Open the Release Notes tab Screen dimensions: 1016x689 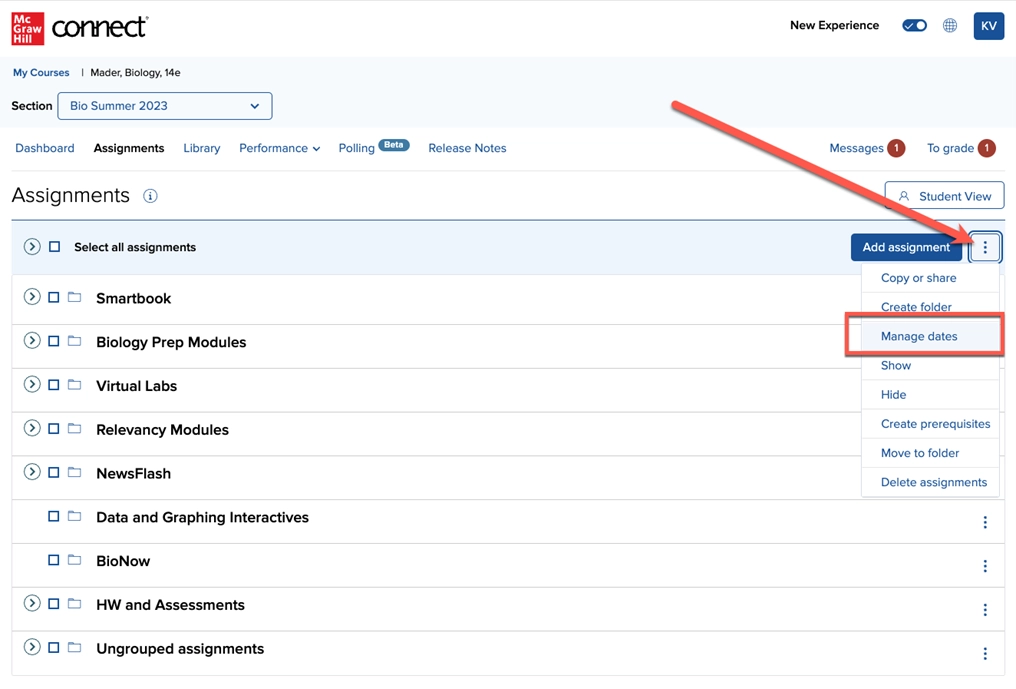tap(467, 148)
